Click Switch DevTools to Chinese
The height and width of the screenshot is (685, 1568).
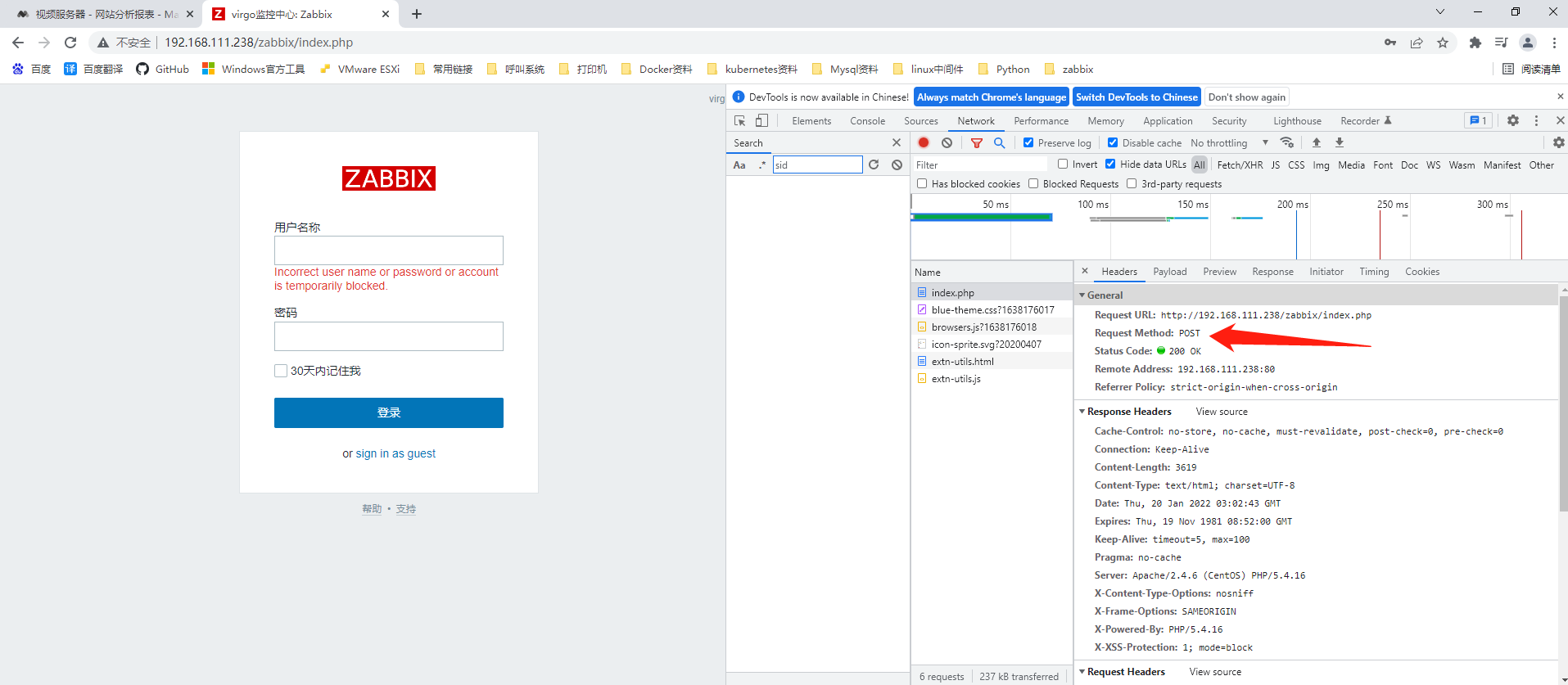tap(1136, 97)
